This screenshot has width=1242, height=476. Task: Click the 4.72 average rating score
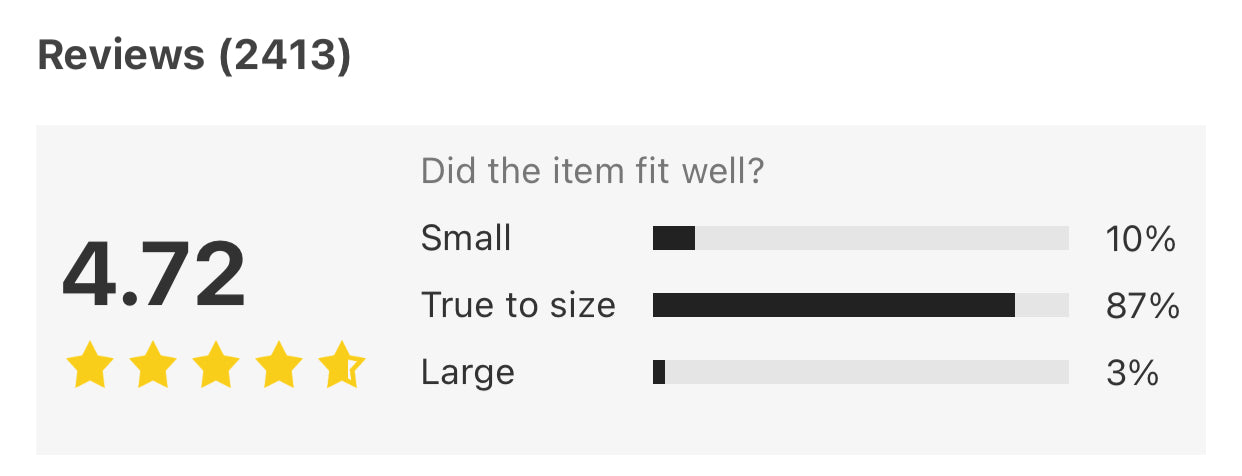153,274
